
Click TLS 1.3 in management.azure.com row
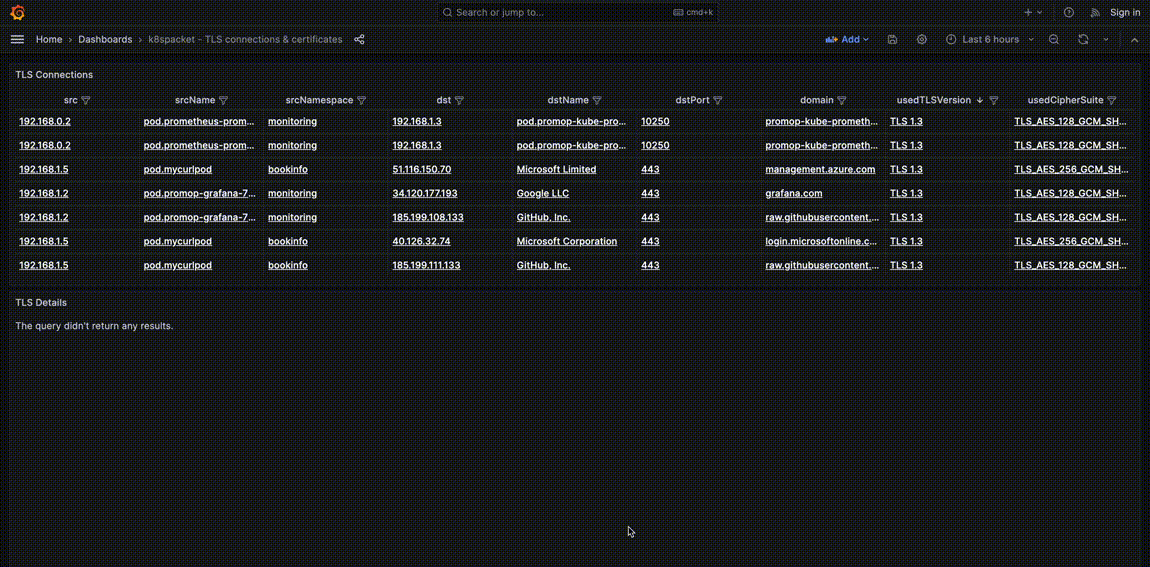(906, 169)
